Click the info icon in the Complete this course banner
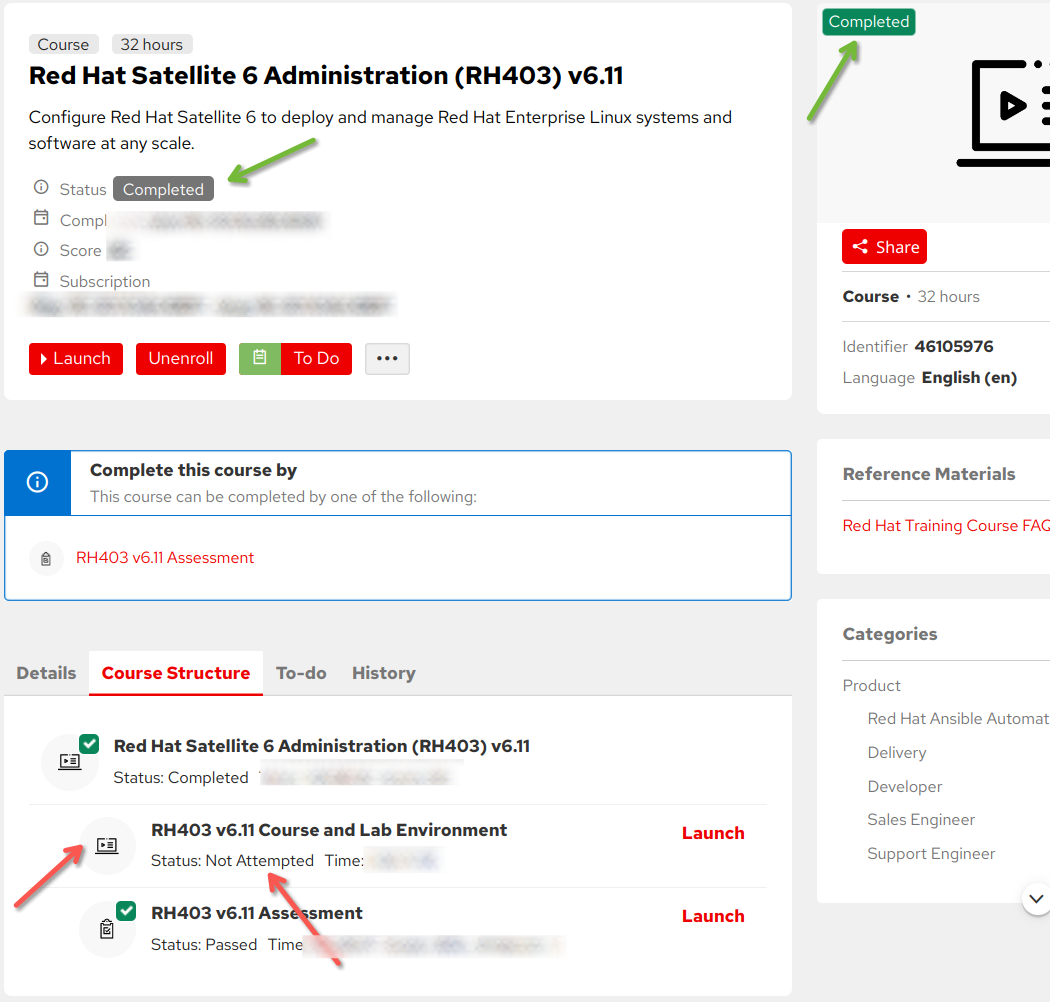Viewport: 1050px width, 1002px height. 37,482
